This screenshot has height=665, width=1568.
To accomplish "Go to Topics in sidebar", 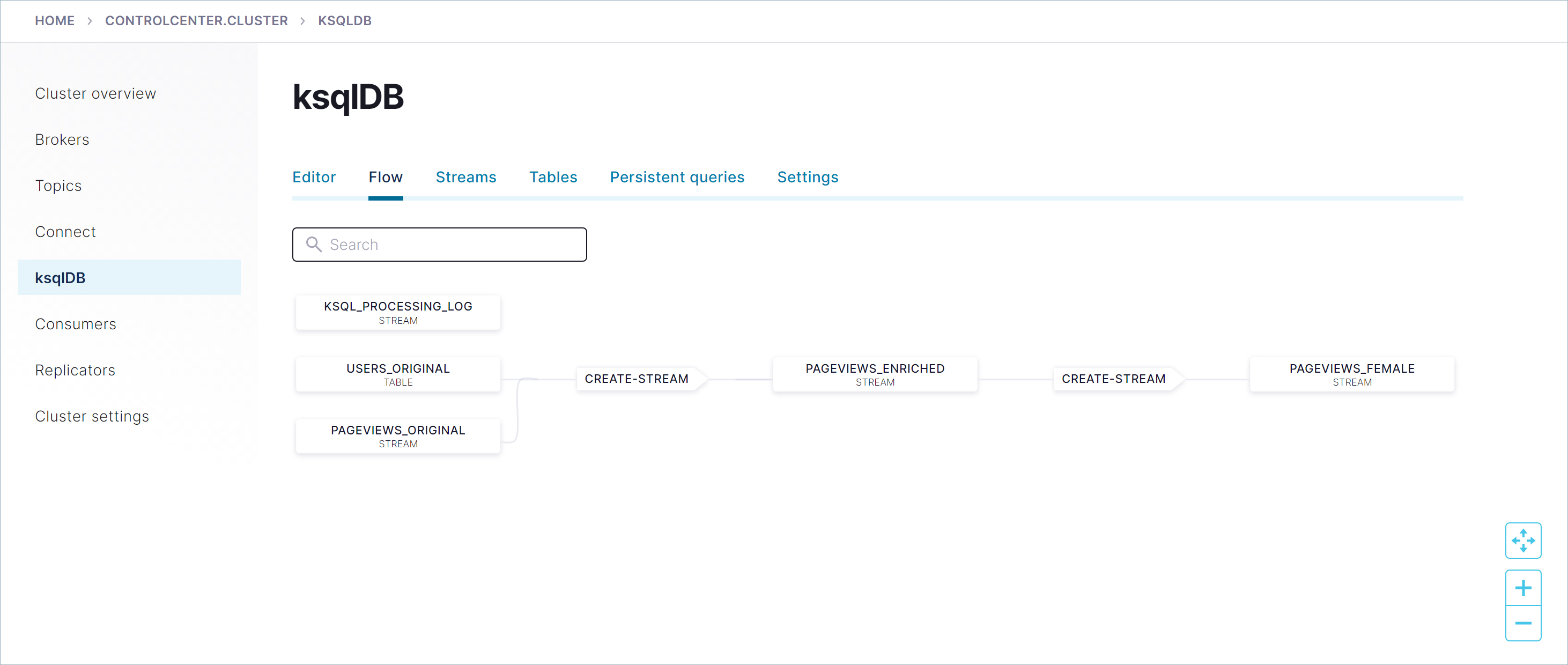I will [58, 185].
